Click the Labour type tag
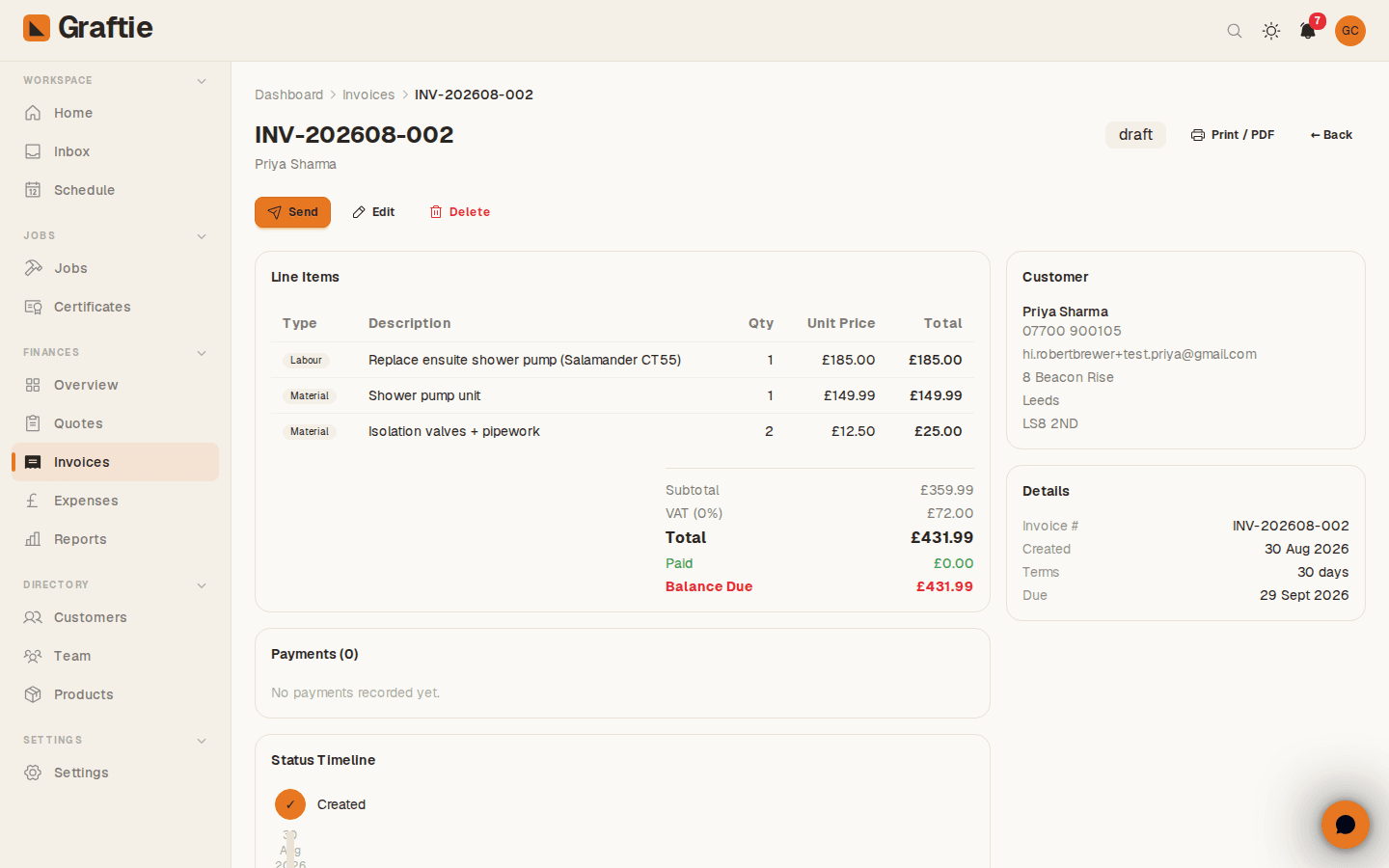Image resolution: width=1389 pixels, height=868 pixels. click(x=306, y=360)
